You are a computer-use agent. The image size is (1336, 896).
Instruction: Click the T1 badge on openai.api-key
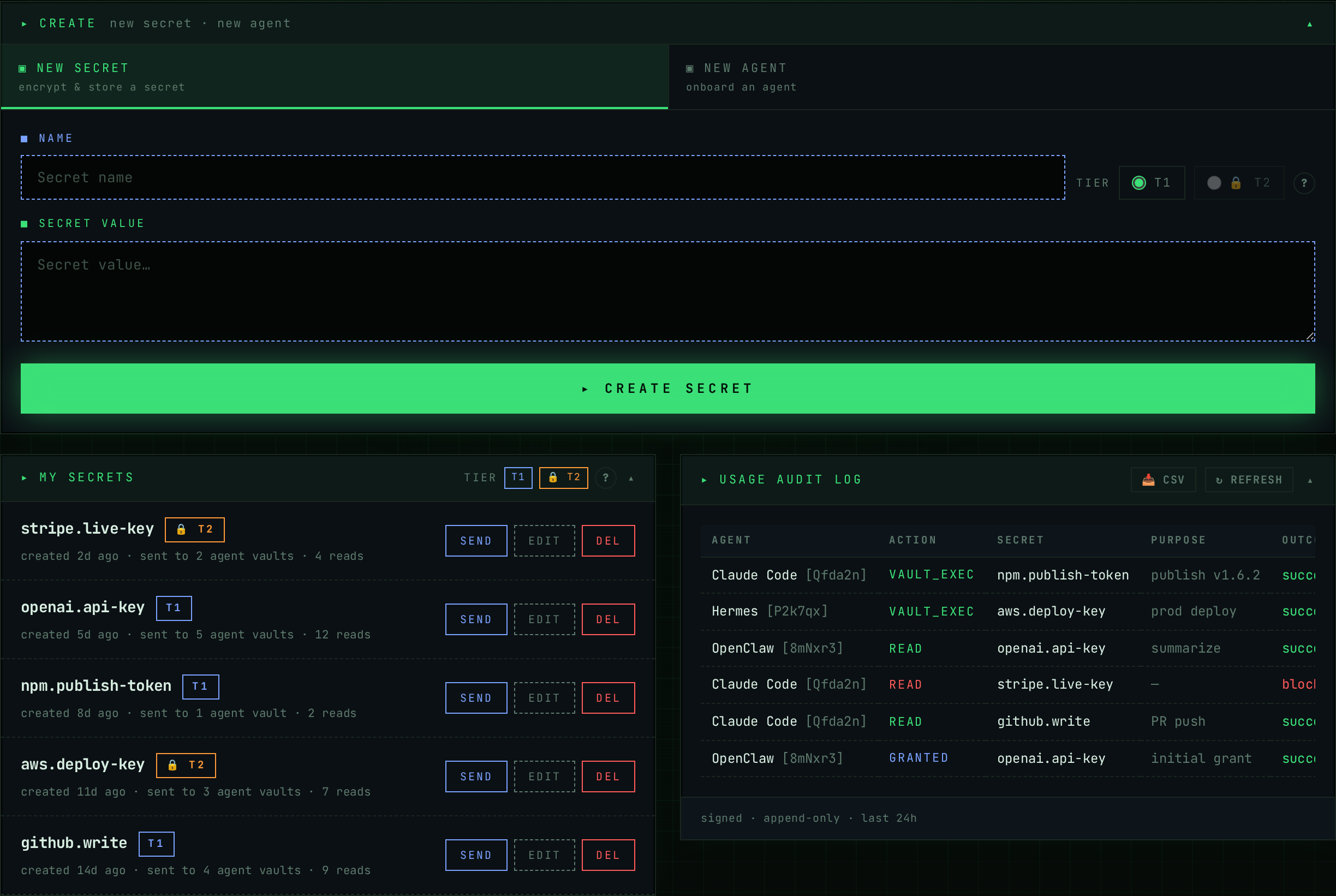pos(174,608)
